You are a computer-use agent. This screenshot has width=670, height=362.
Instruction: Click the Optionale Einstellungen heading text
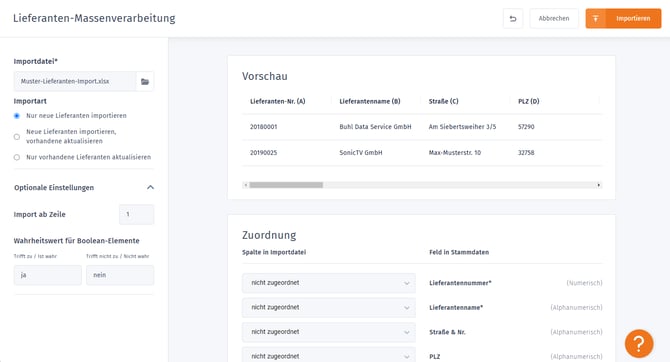coord(54,188)
